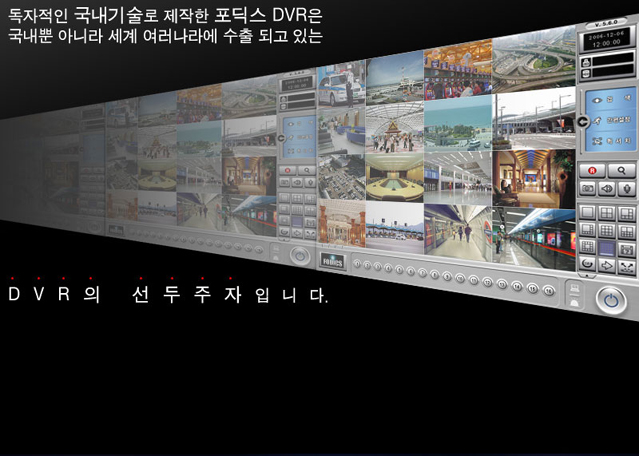This screenshot has width=639, height=456.
Task: Open the third blue panel menu entry
Action: tap(610, 141)
